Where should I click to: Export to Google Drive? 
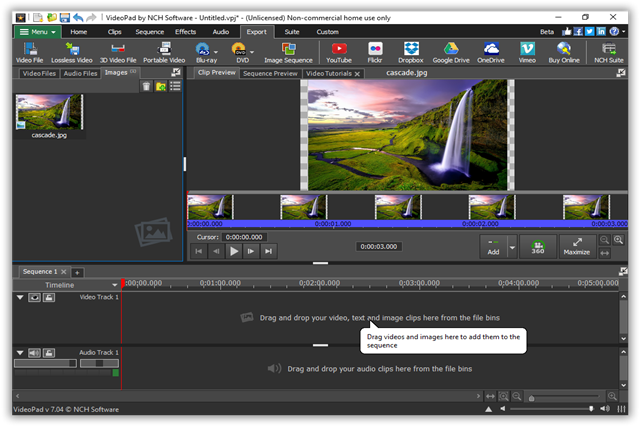tap(451, 53)
